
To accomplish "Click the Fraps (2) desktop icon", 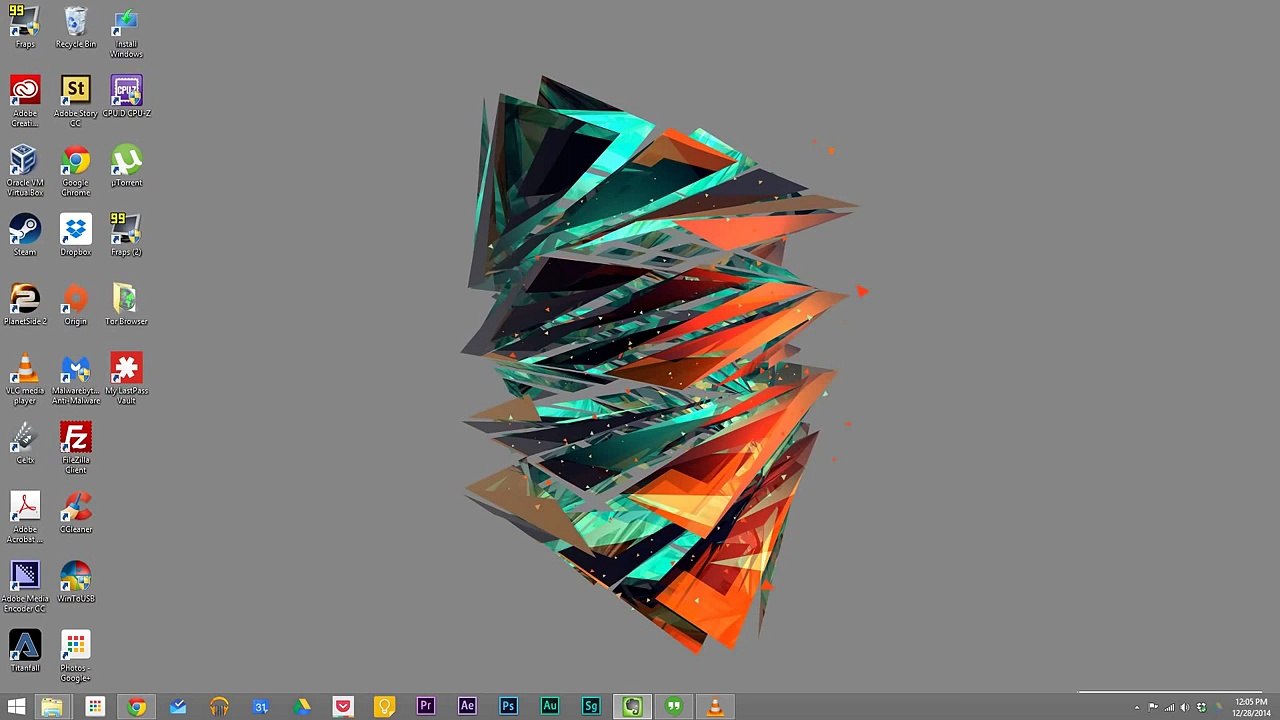I will click(x=126, y=235).
